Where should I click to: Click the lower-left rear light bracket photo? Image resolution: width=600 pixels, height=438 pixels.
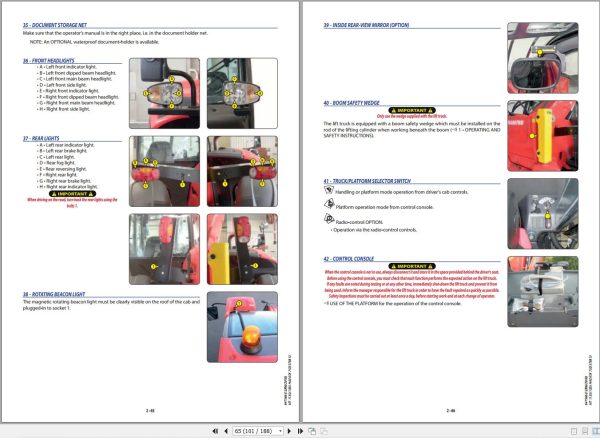click(165, 249)
